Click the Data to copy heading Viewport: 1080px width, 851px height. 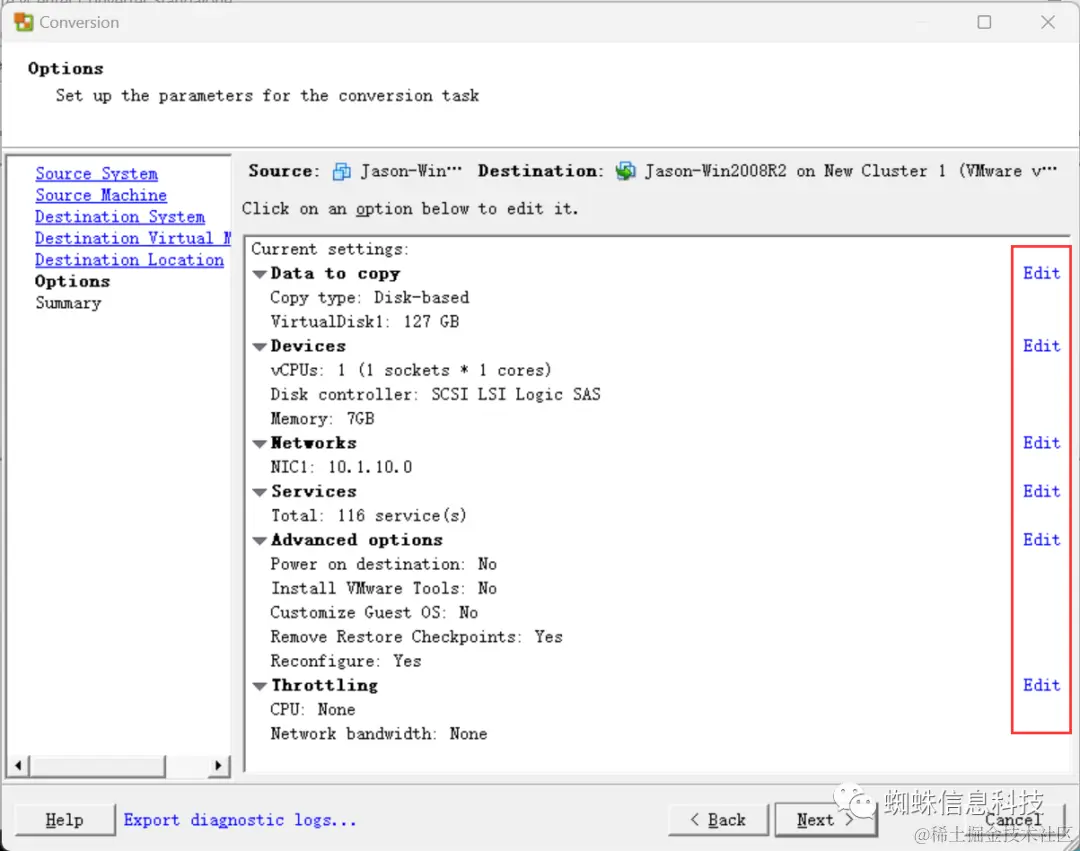tap(335, 273)
